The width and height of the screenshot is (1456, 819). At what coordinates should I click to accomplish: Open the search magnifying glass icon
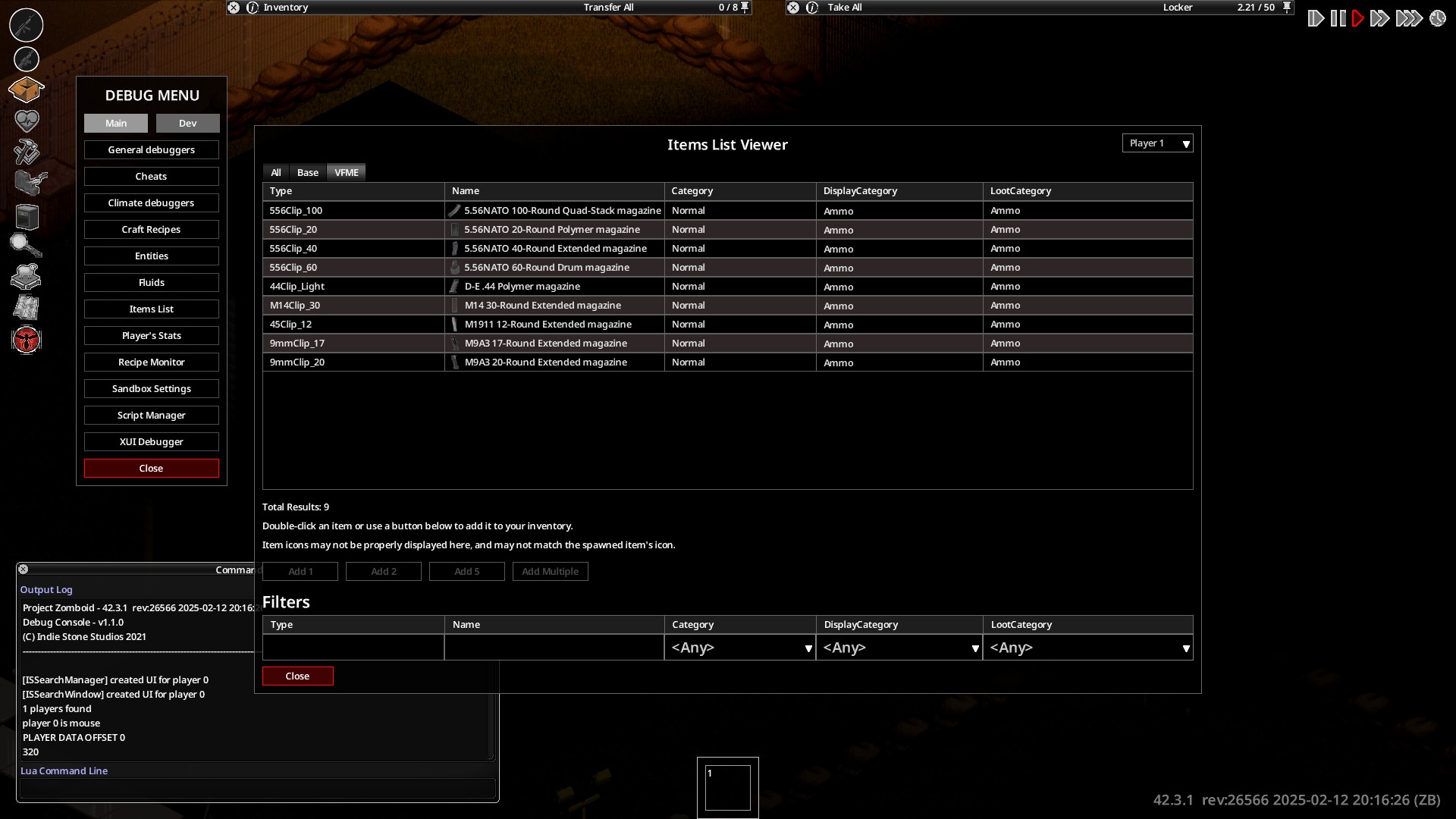coord(26,245)
